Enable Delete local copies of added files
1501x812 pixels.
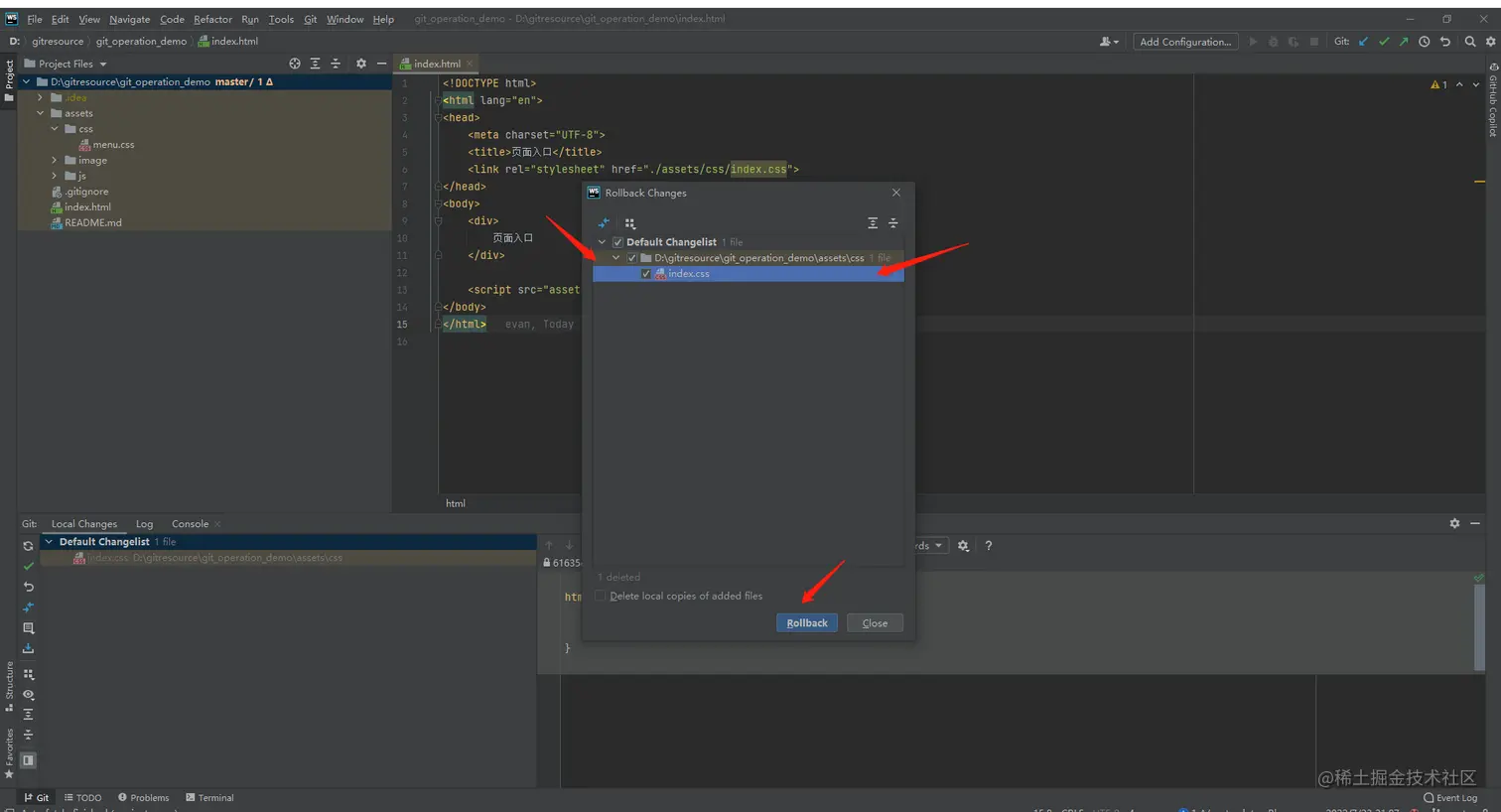tap(600, 596)
